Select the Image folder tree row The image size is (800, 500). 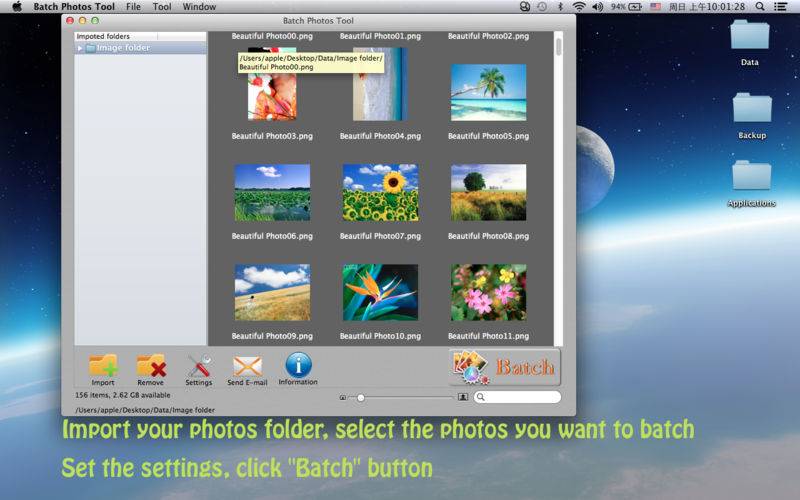pos(140,48)
